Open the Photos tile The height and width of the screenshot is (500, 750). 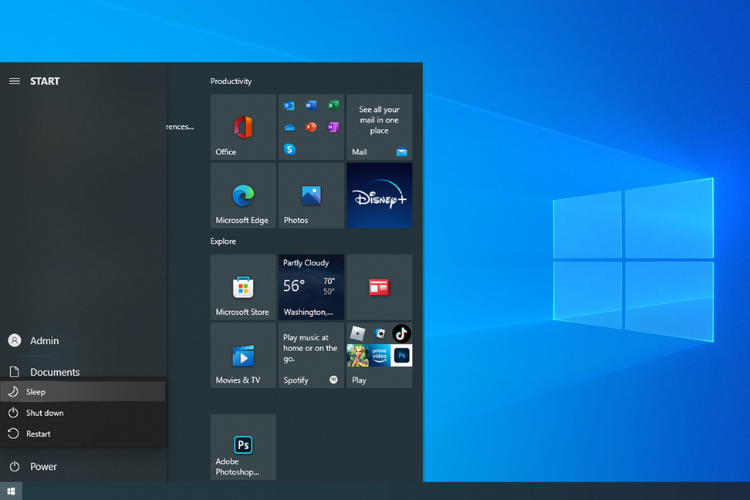[x=311, y=195]
